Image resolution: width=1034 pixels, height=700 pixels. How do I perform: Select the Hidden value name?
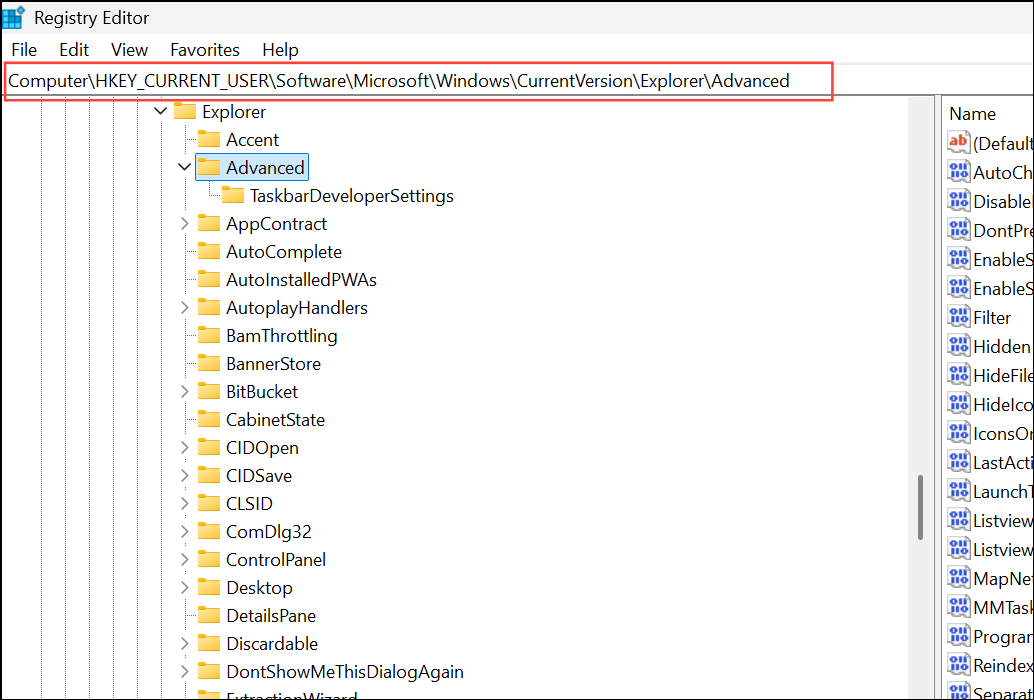coord(1002,347)
